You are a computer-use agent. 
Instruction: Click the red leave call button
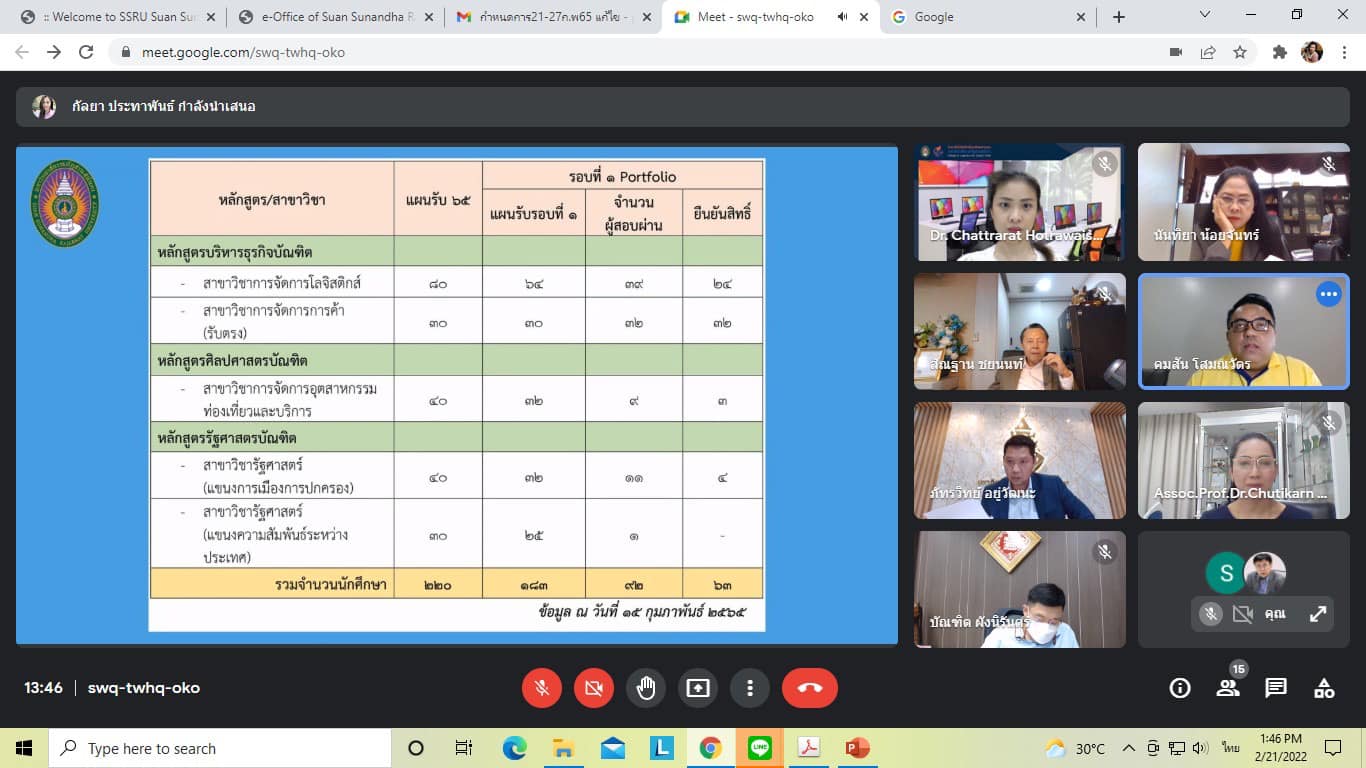809,688
